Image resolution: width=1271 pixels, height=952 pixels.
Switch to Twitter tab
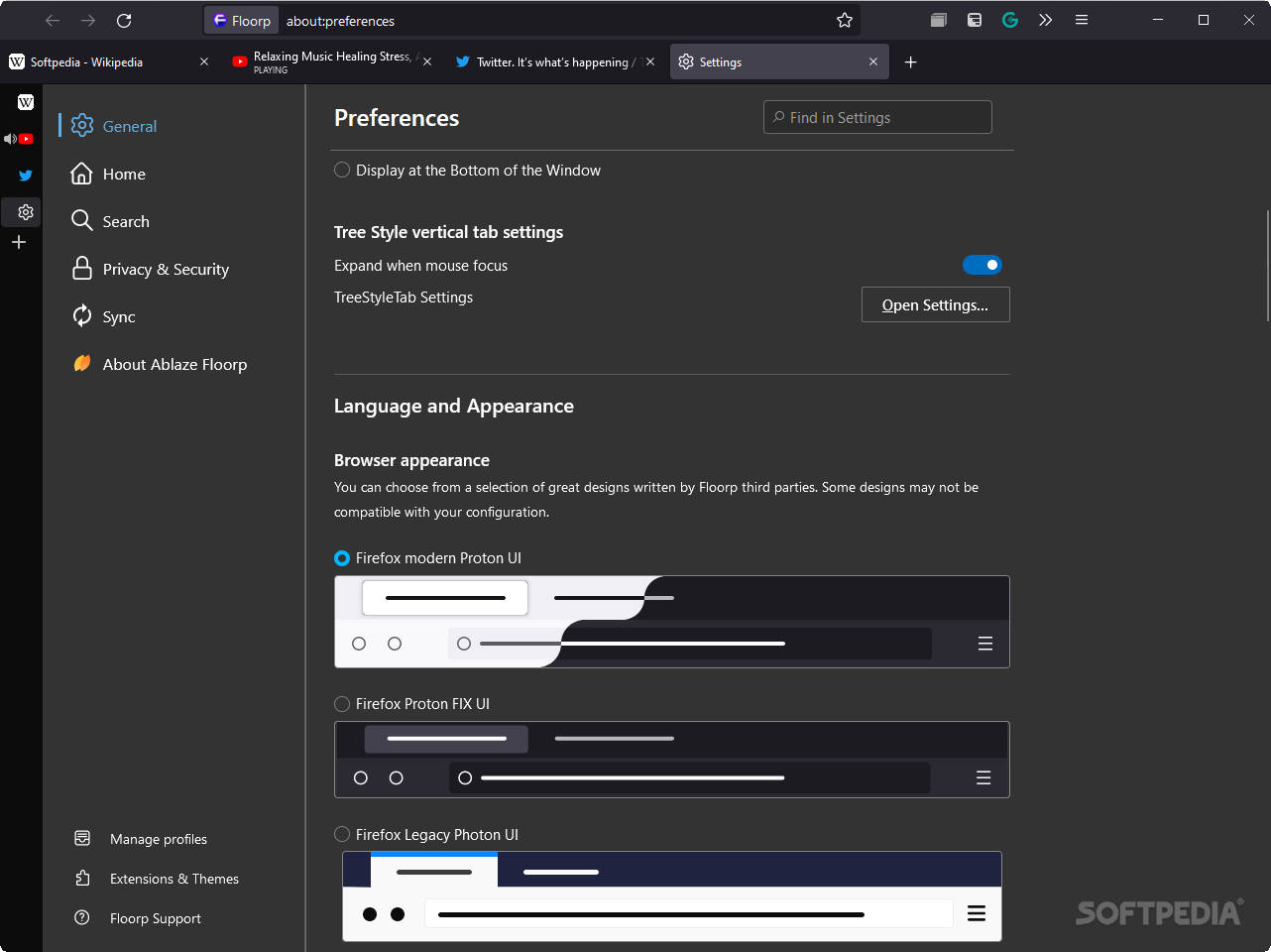click(x=555, y=61)
